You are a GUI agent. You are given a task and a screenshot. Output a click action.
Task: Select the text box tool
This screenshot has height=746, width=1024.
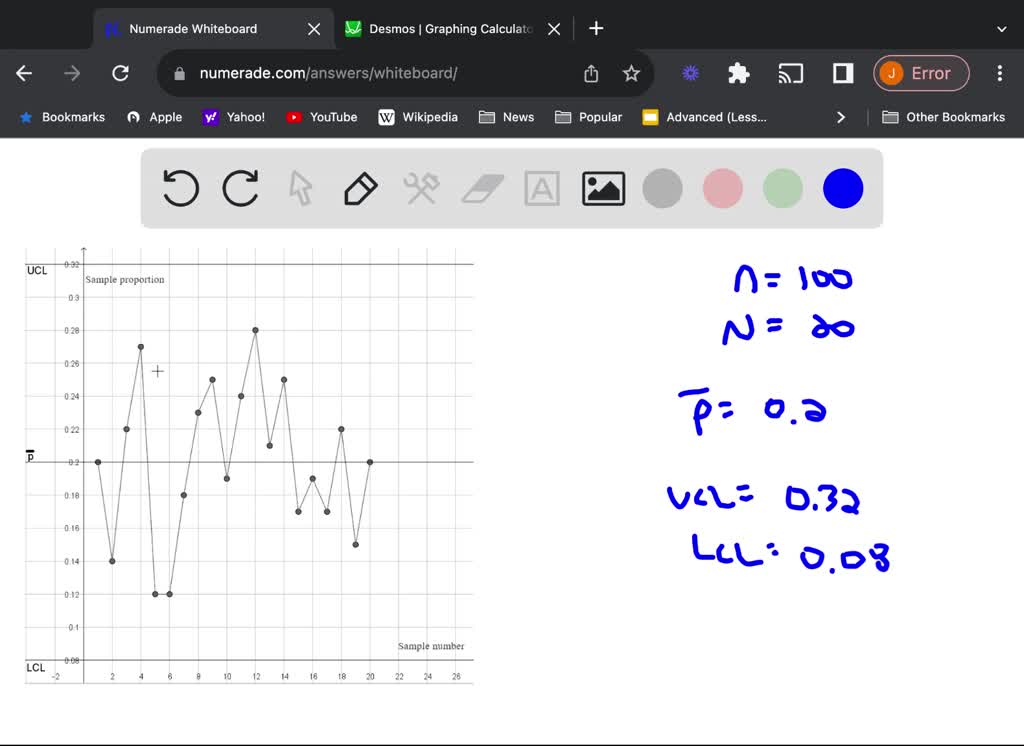[542, 188]
